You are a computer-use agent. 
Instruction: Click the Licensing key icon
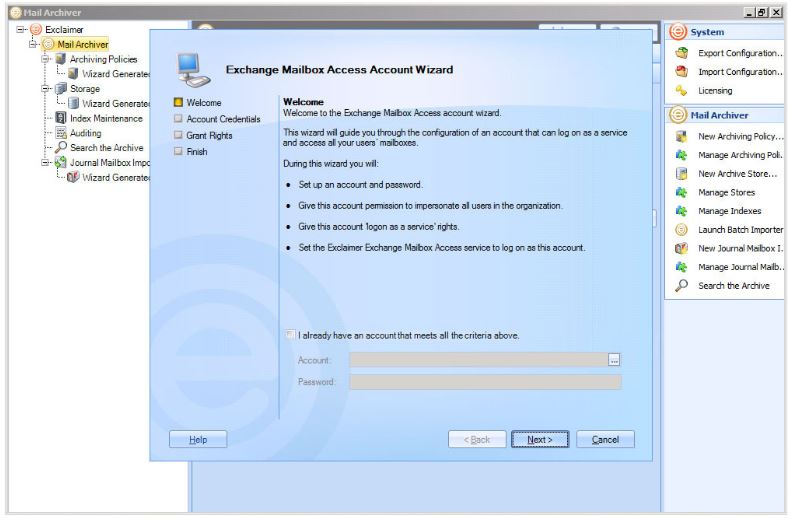(x=682, y=90)
